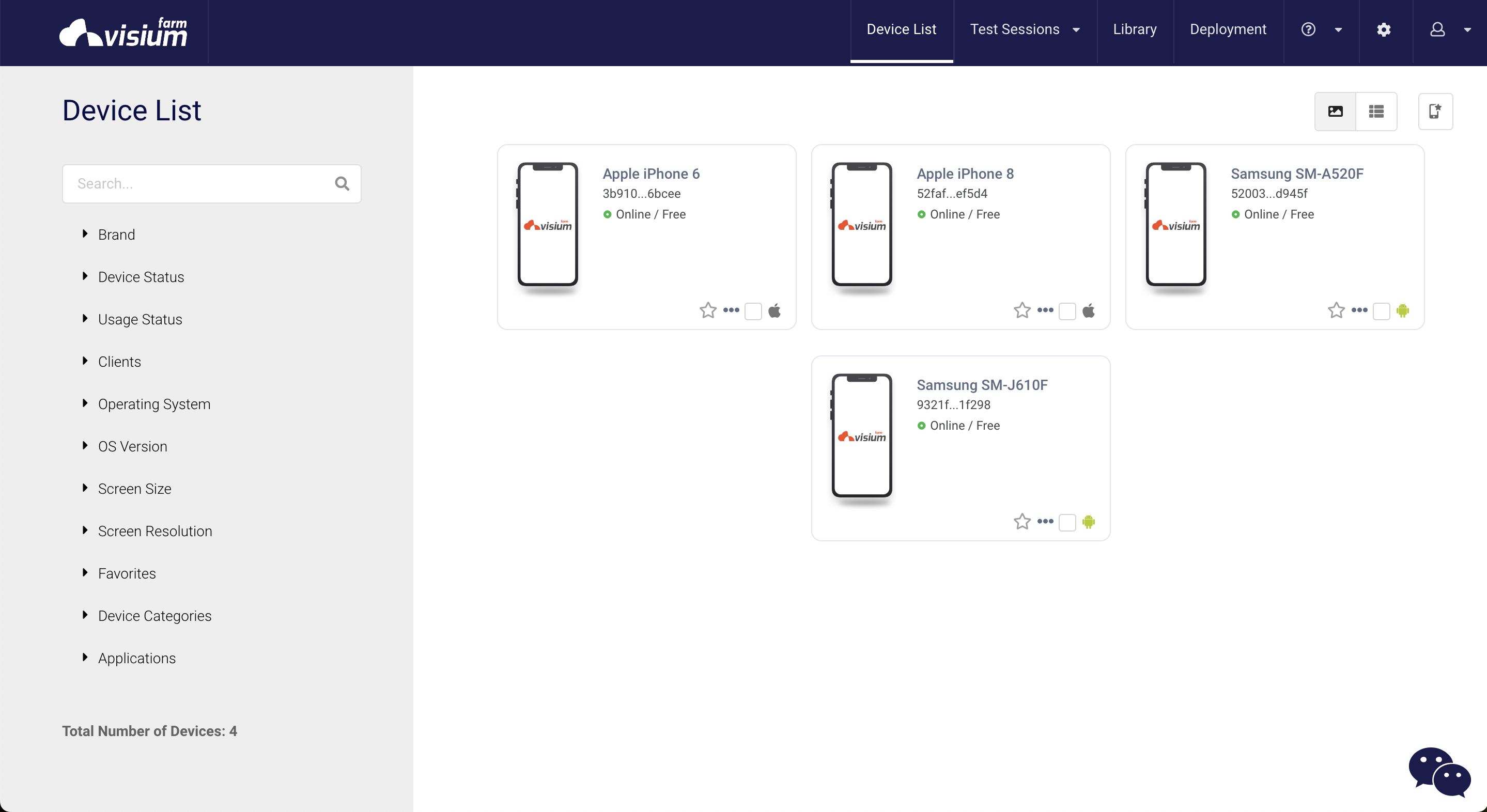Favorite the Samsung SM-A520F star
Viewport: 1487px width, 812px height.
[x=1336, y=310]
